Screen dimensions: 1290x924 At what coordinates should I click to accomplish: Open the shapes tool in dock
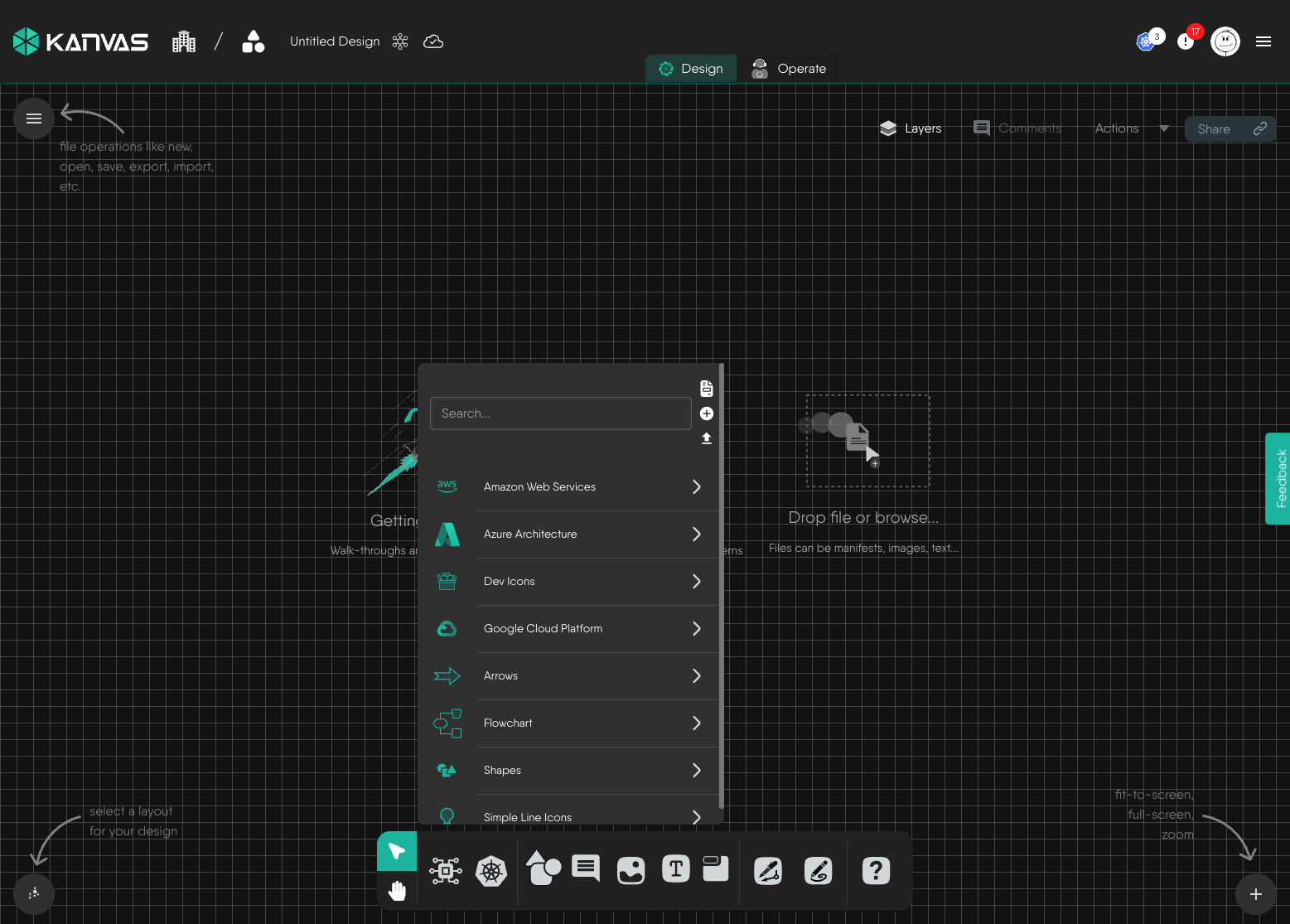(x=544, y=868)
